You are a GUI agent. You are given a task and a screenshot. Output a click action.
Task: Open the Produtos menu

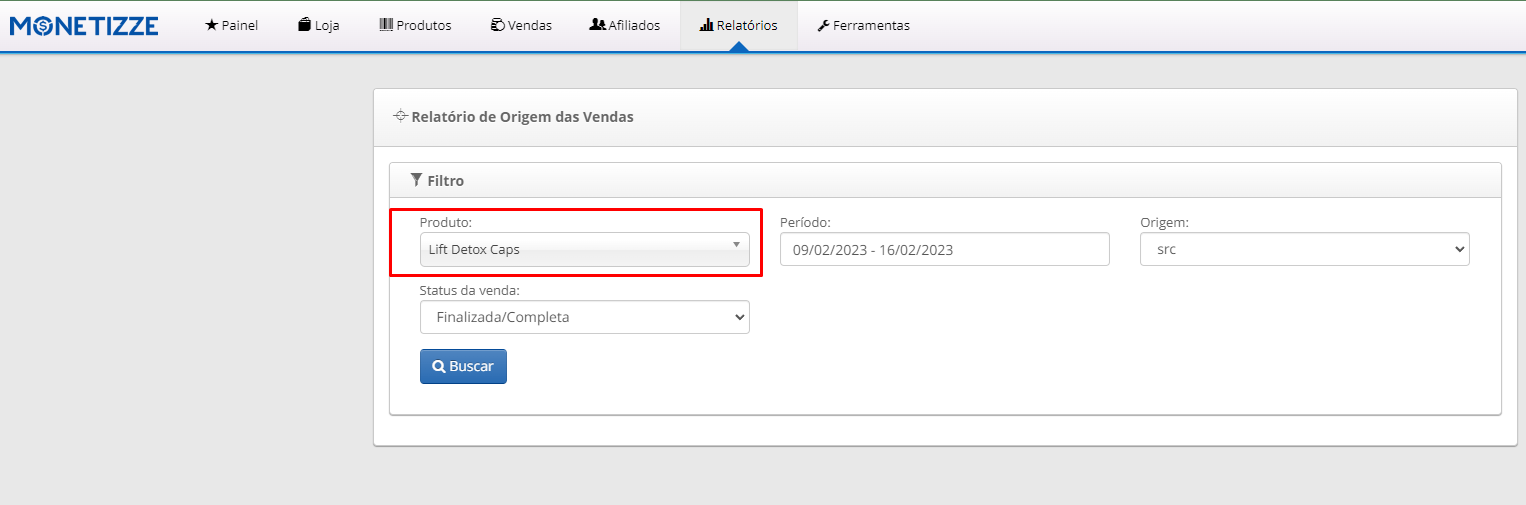[x=415, y=25]
